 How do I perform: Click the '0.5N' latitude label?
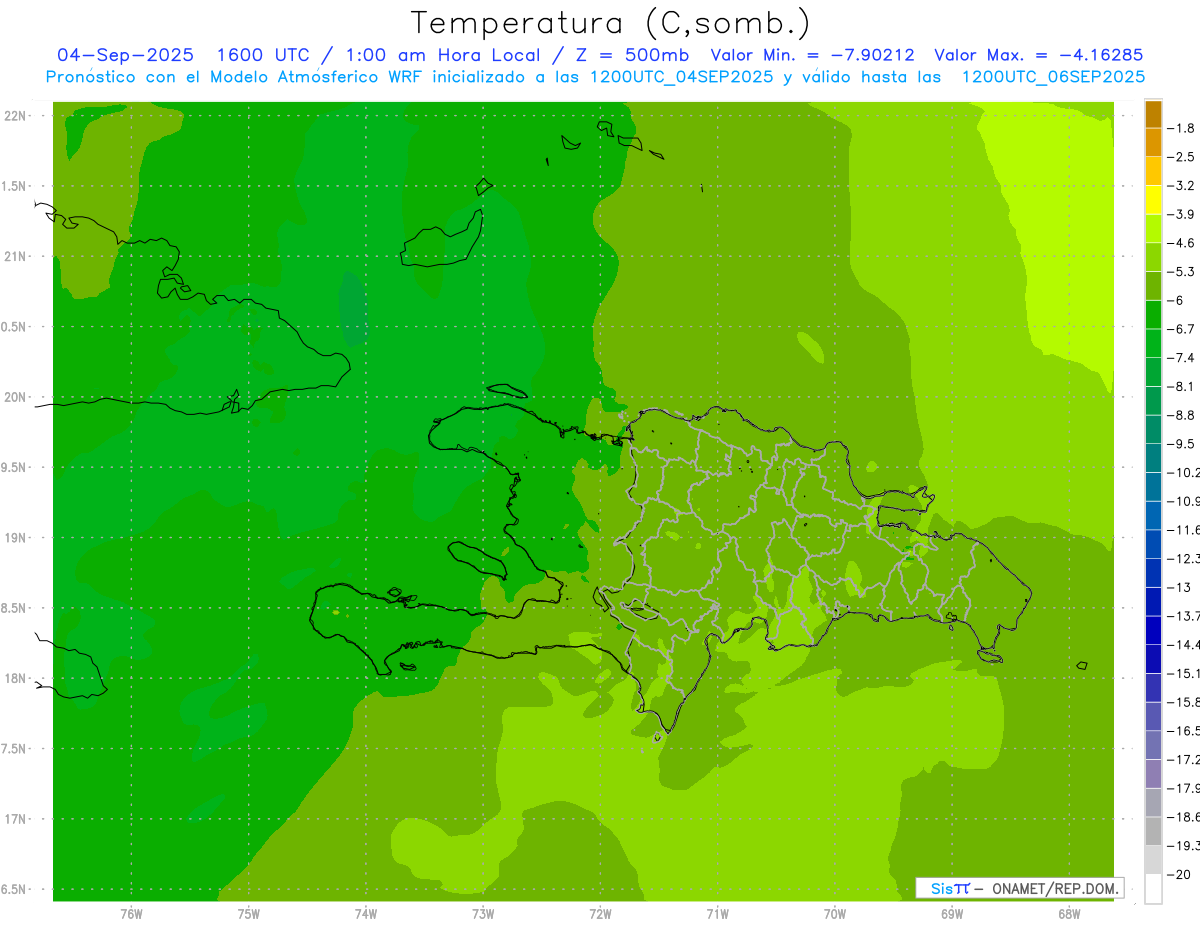coord(14,327)
